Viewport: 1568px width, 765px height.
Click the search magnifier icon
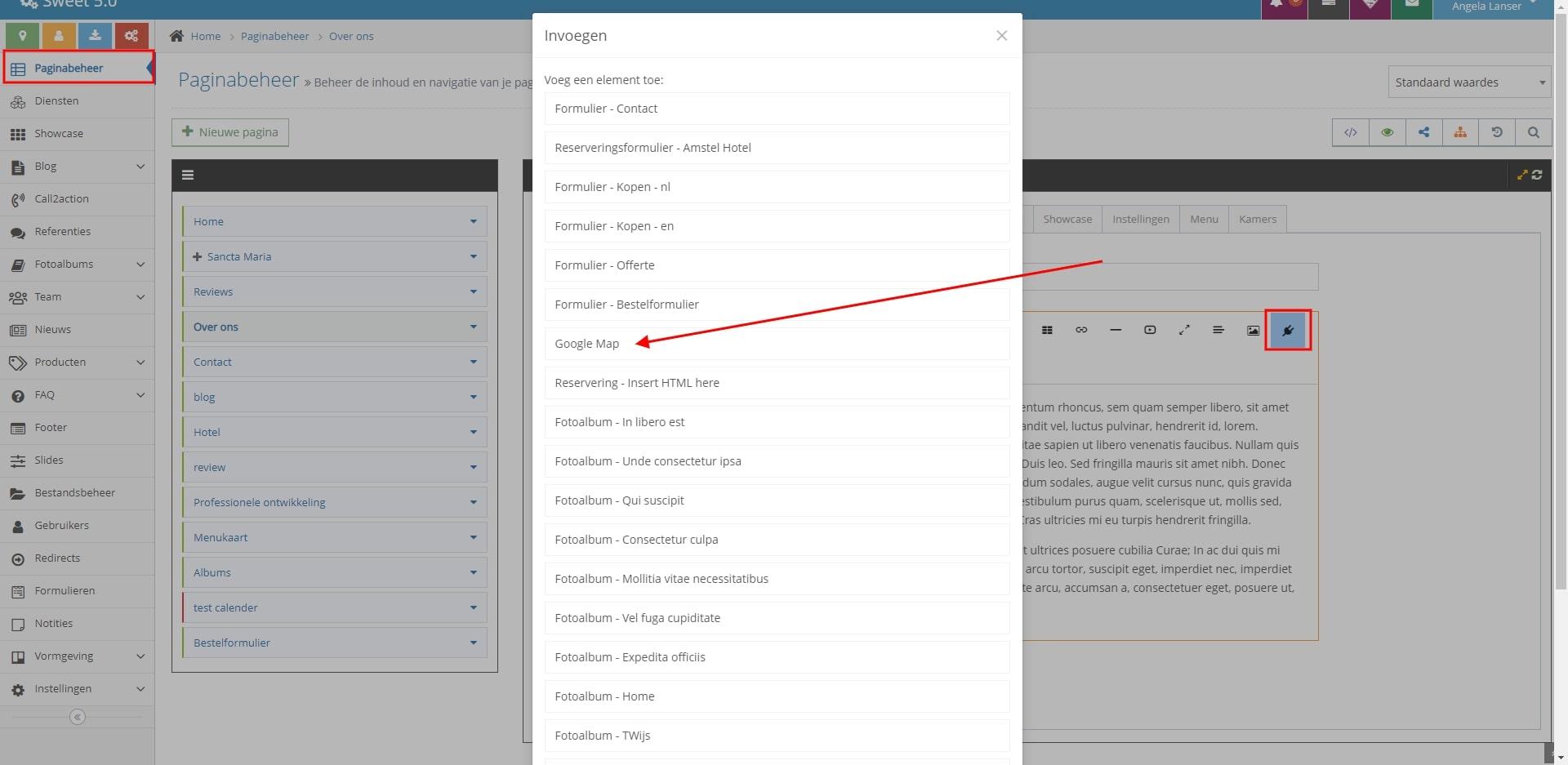1533,132
